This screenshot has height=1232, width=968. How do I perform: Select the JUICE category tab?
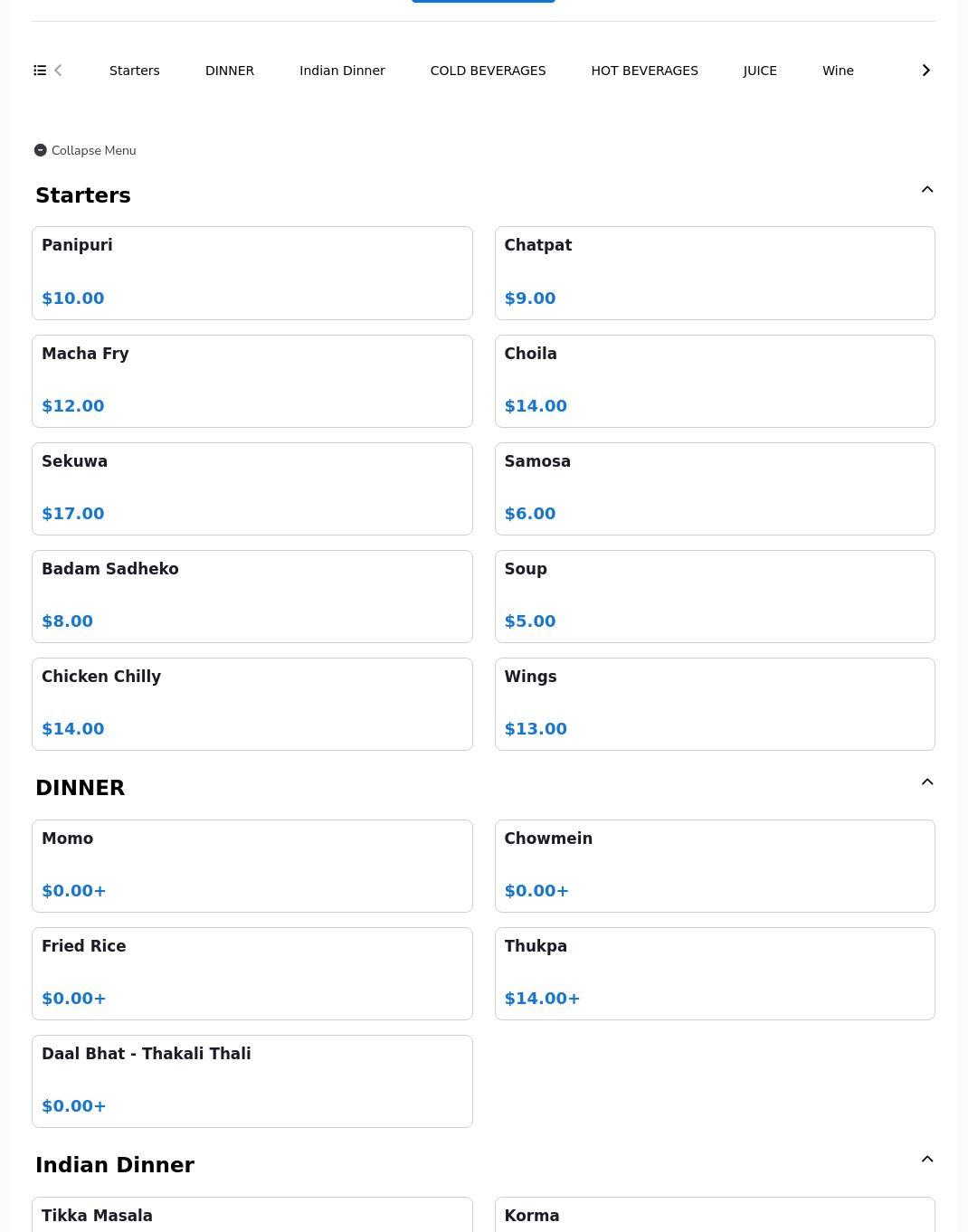pyautogui.click(x=760, y=71)
